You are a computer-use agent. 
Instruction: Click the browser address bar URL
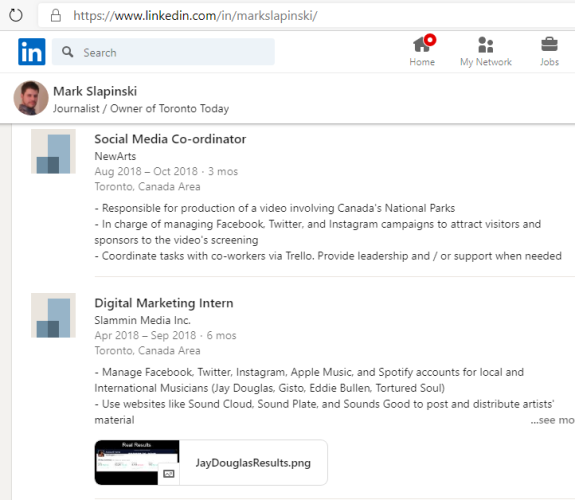195,15
